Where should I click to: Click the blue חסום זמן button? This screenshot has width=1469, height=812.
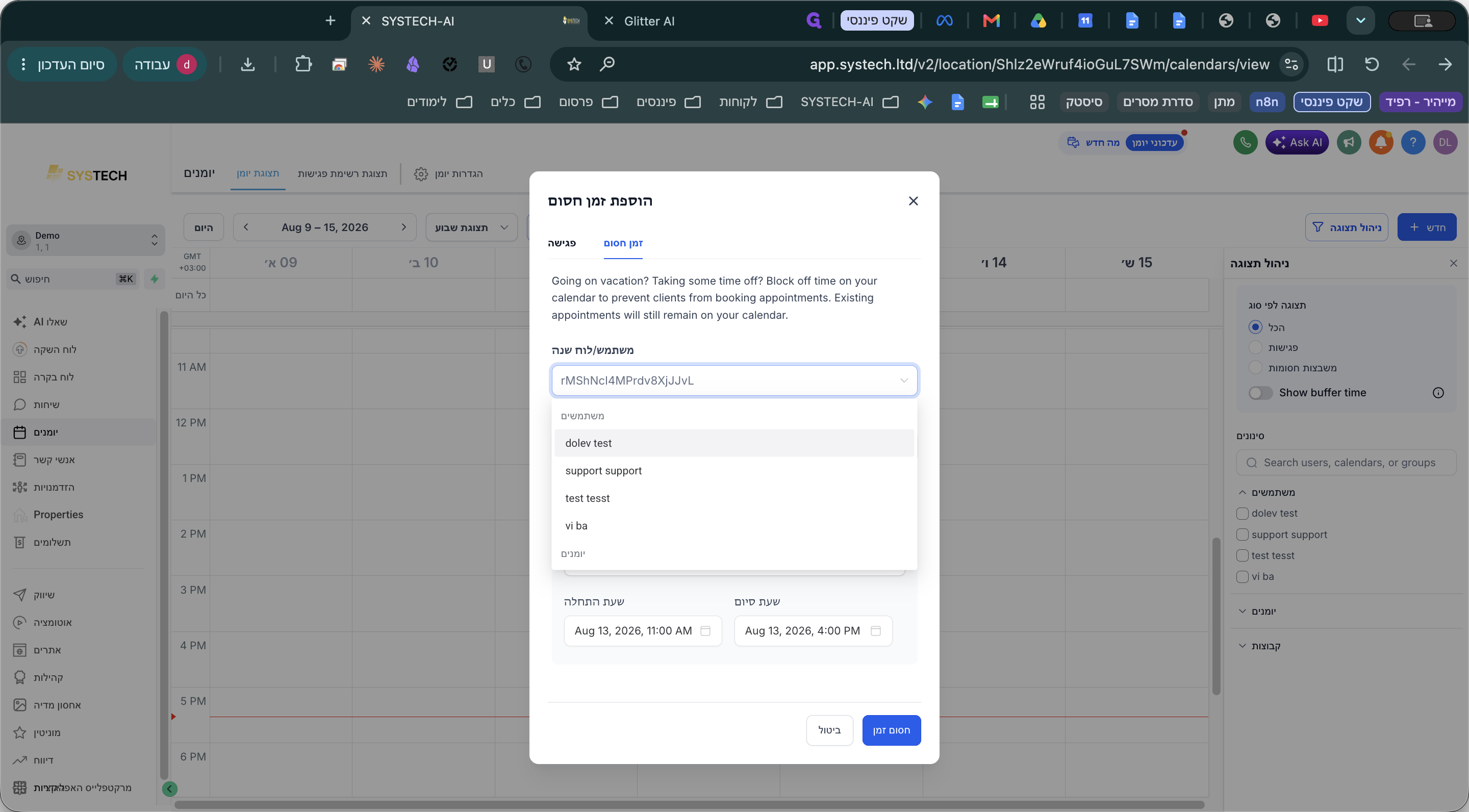[x=891, y=730]
